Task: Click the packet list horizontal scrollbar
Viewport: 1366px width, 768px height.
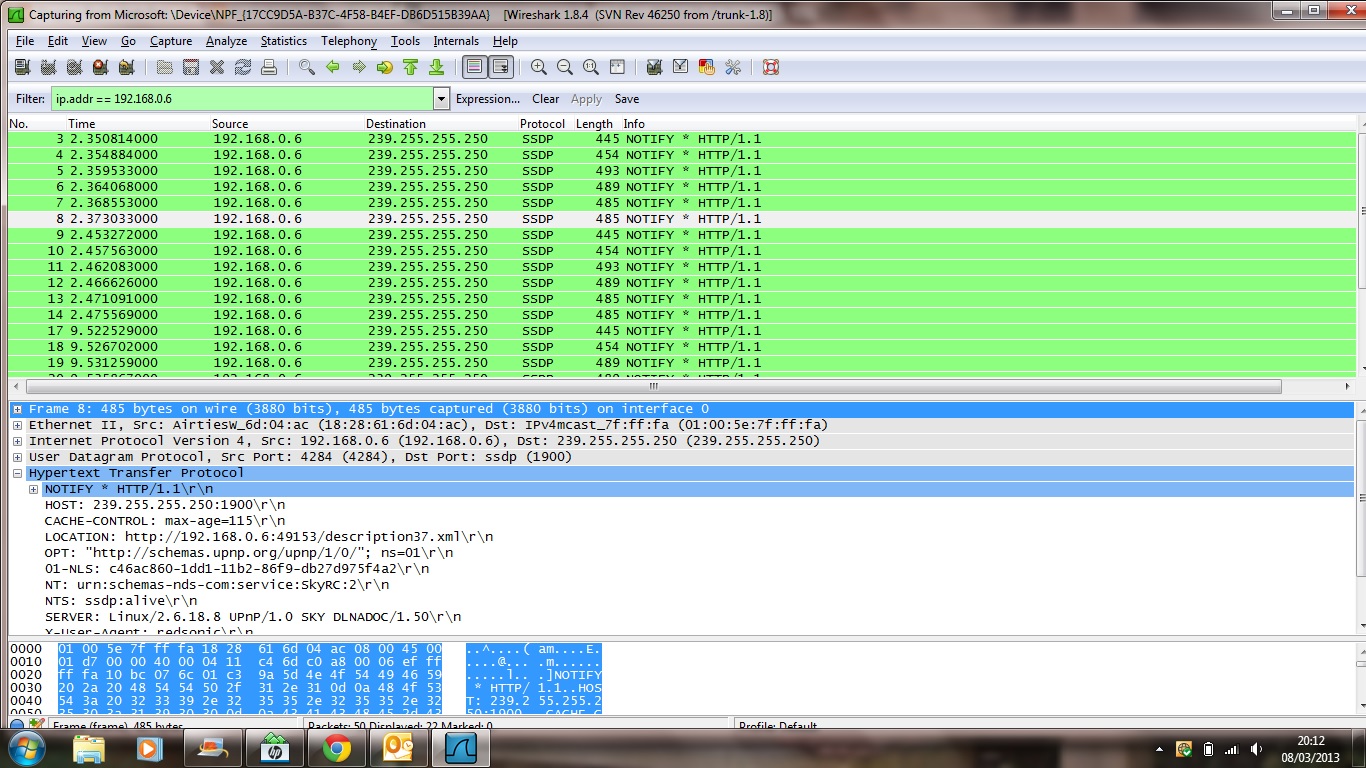Action: tap(654, 386)
